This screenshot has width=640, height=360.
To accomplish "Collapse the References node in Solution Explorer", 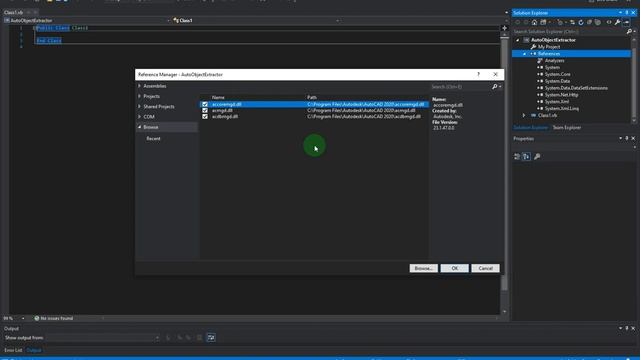I will pyautogui.click(x=525, y=54).
